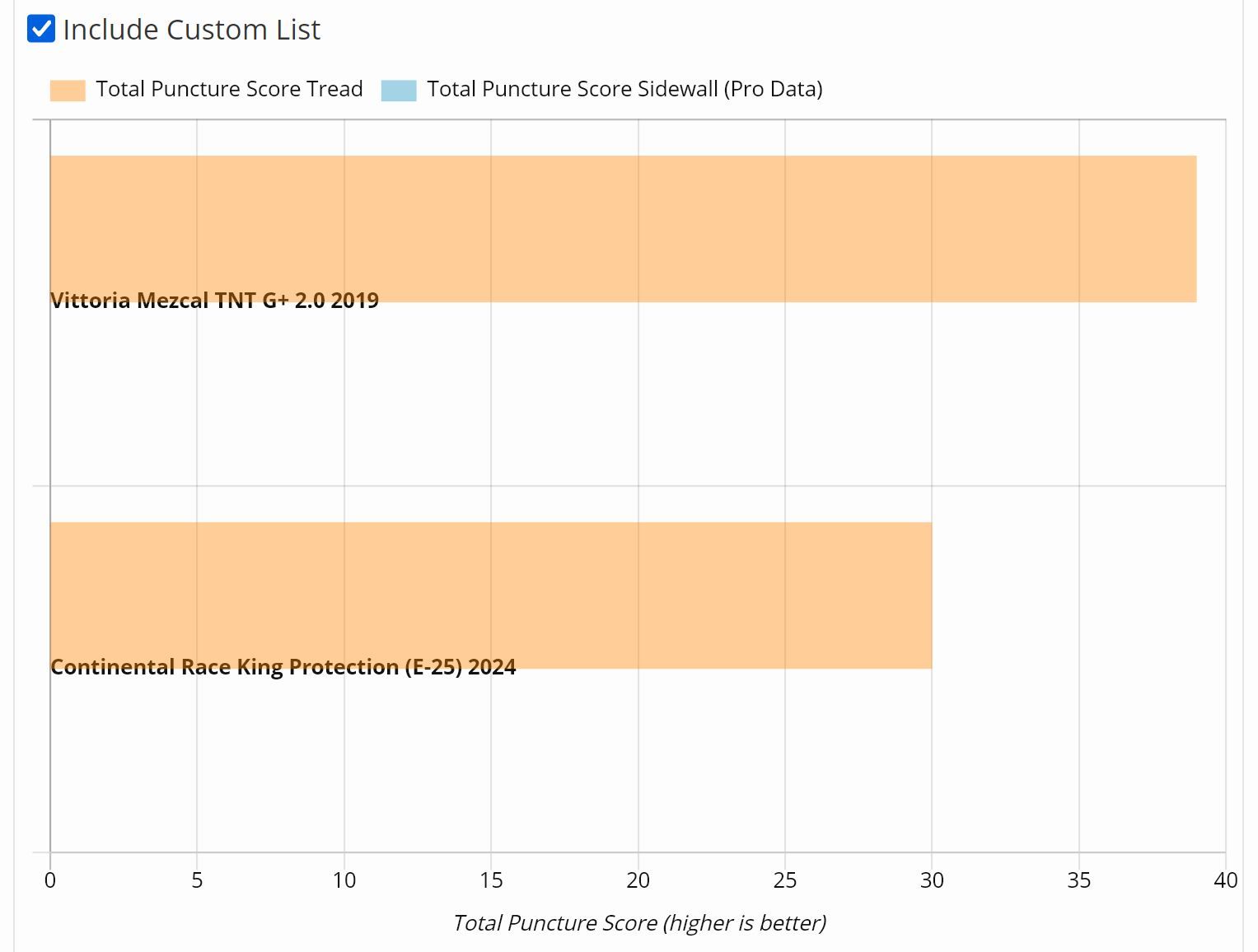The width and height of the screenshot is (1258, 952).
Task: Toggle 'Total Puncture Score Sidewall (Pro Data)' legend label
Action: click(x=624, y=89)
